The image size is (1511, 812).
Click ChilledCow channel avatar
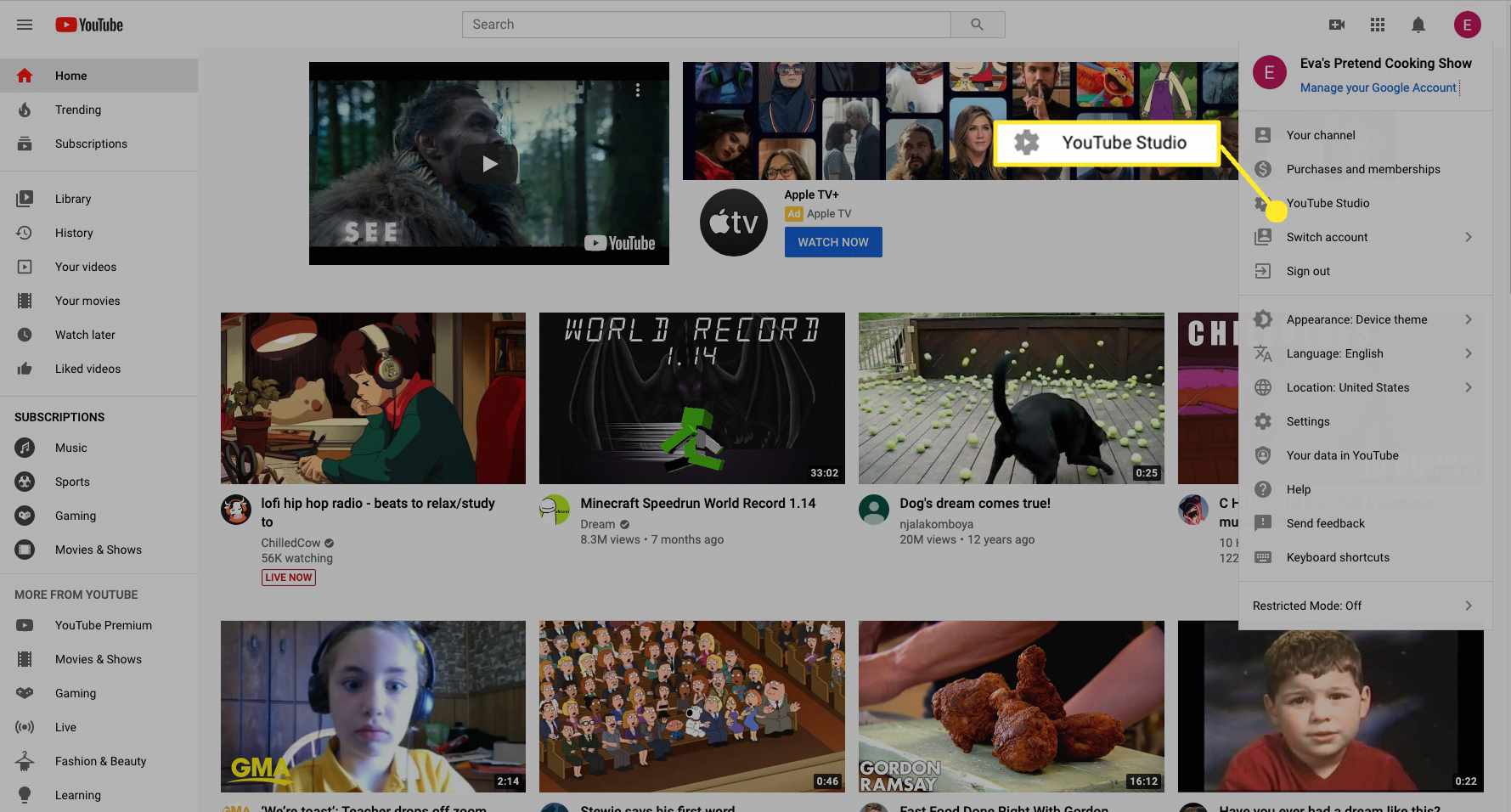click(236, 510)
